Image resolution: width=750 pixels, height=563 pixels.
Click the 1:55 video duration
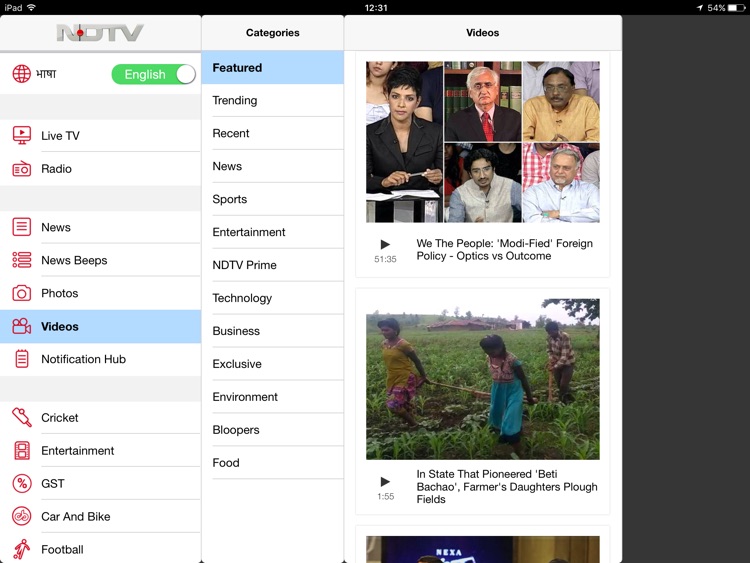point(386,497)
